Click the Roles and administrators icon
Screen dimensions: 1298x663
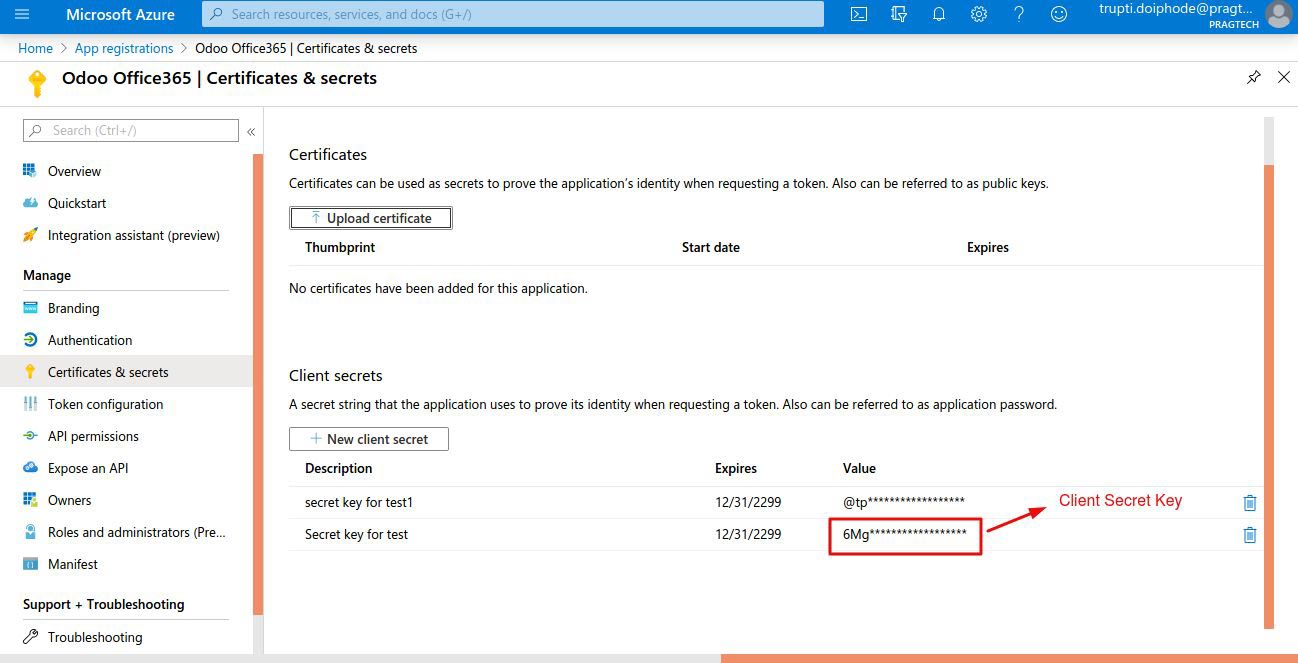[30, 532]
